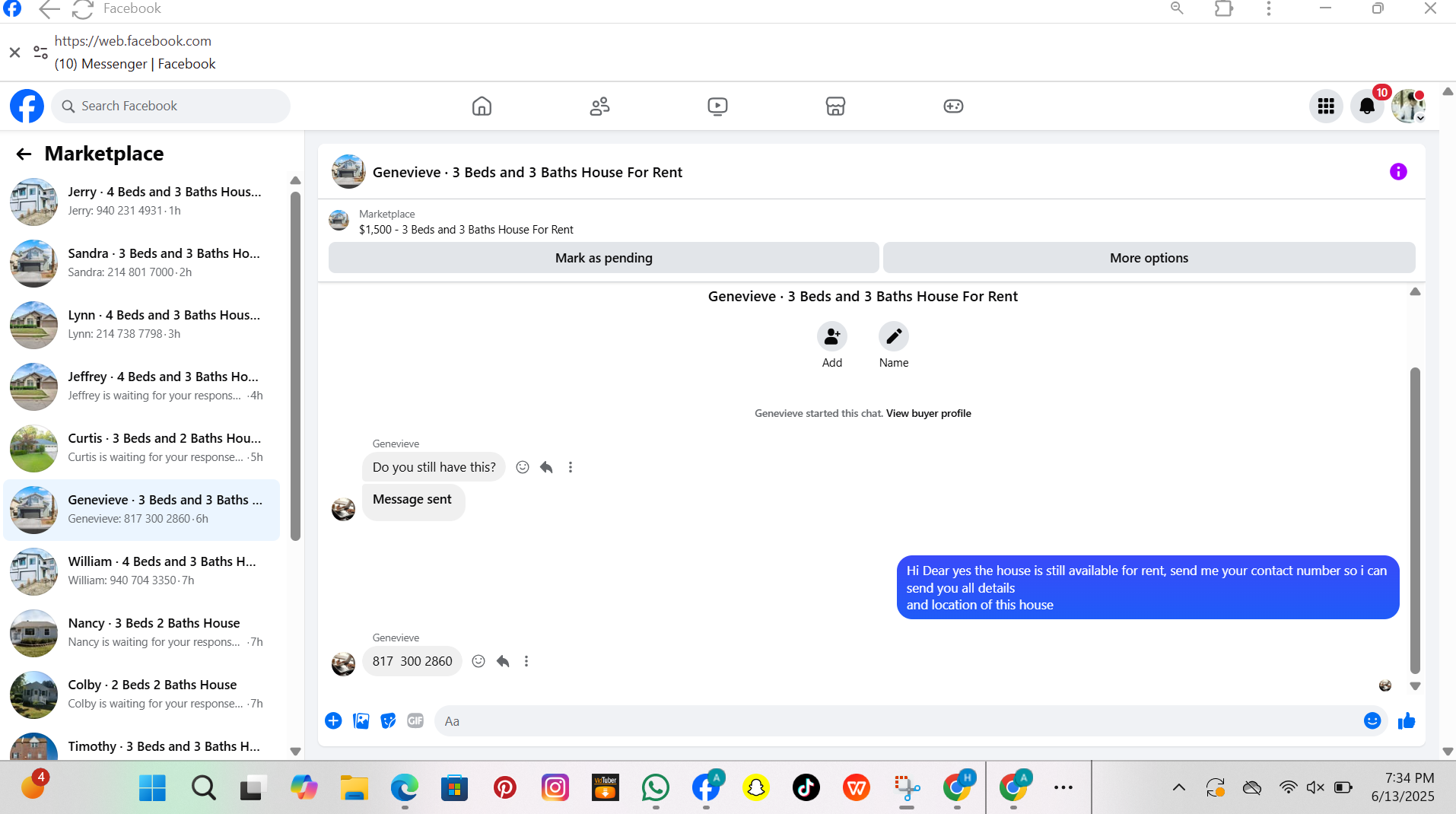Open more menu for 'Do you still have this?'
Screen dimensions: 1456x814
pos(571,467)
